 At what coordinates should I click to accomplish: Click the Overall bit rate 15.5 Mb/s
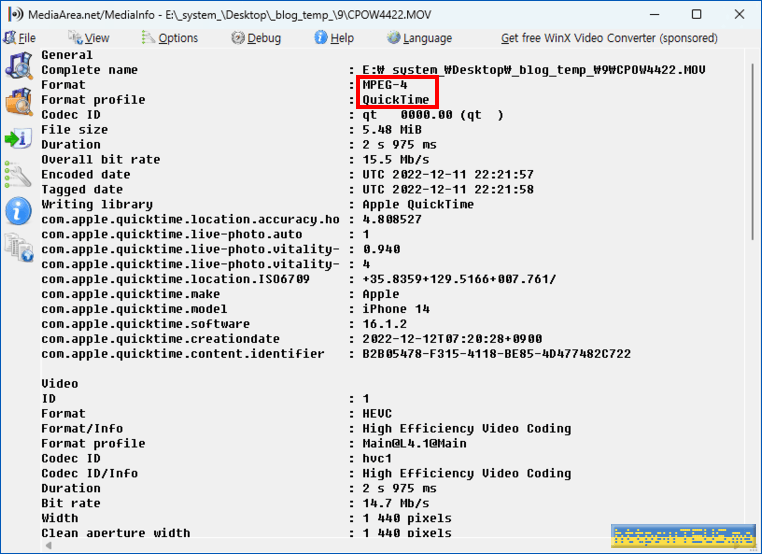396,160
